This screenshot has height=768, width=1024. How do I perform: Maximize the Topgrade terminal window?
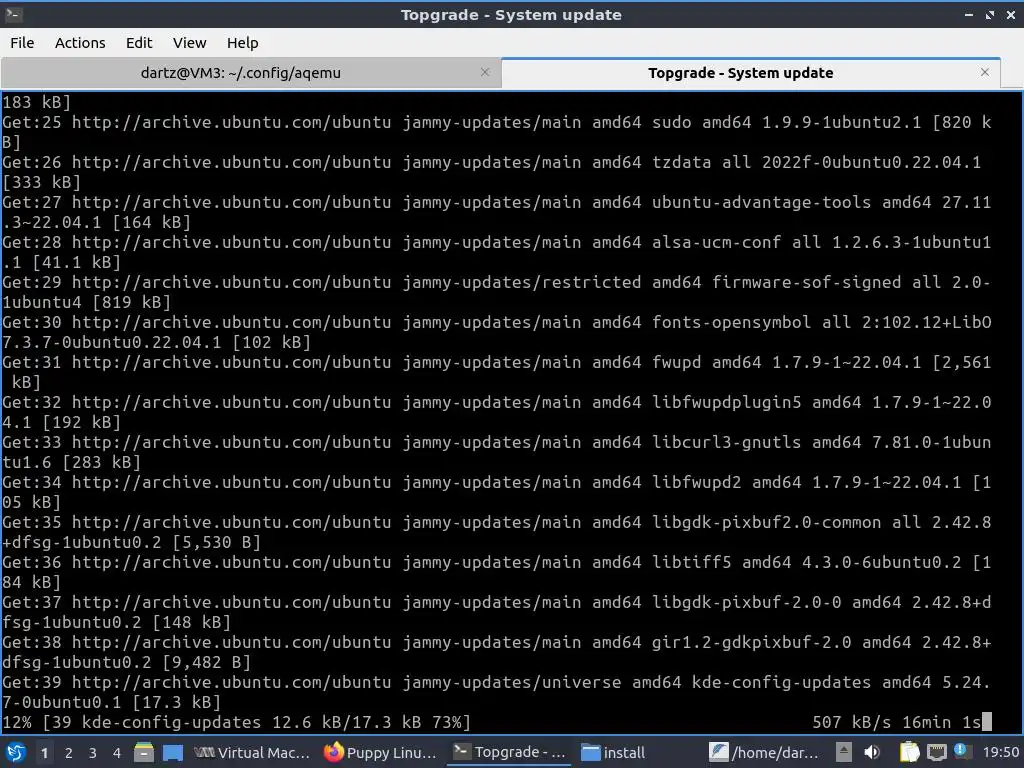tap(990, 14)
